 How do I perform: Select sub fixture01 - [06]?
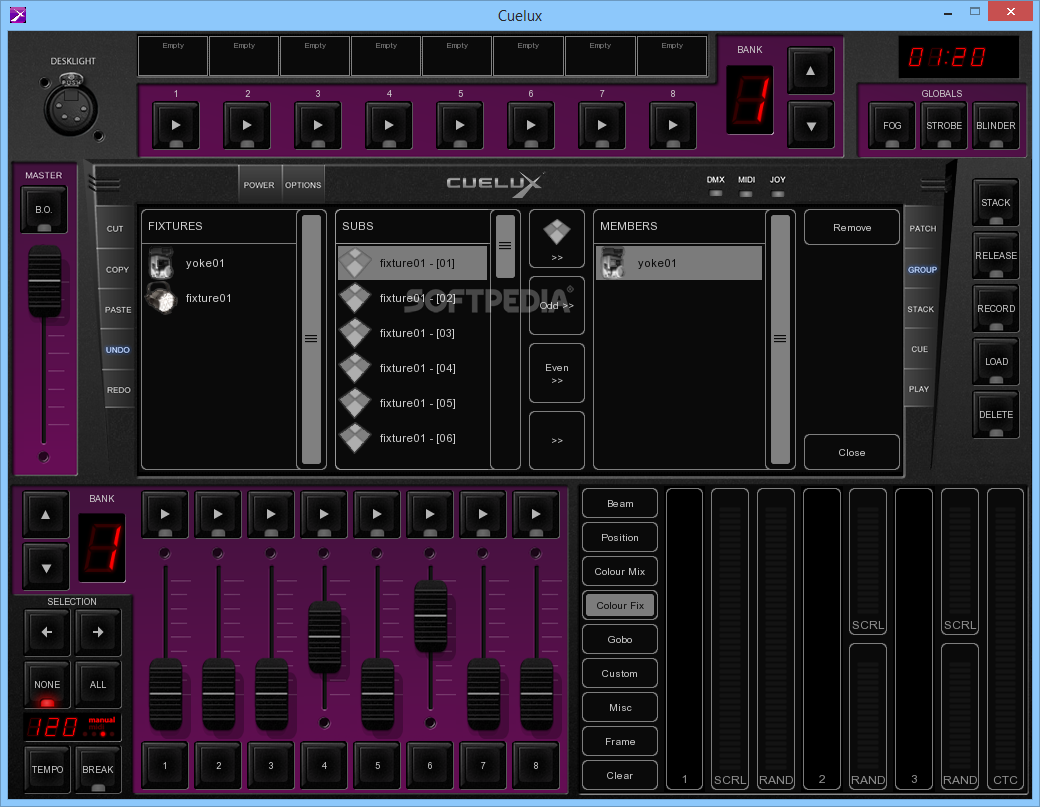click(x=413, y=438)
